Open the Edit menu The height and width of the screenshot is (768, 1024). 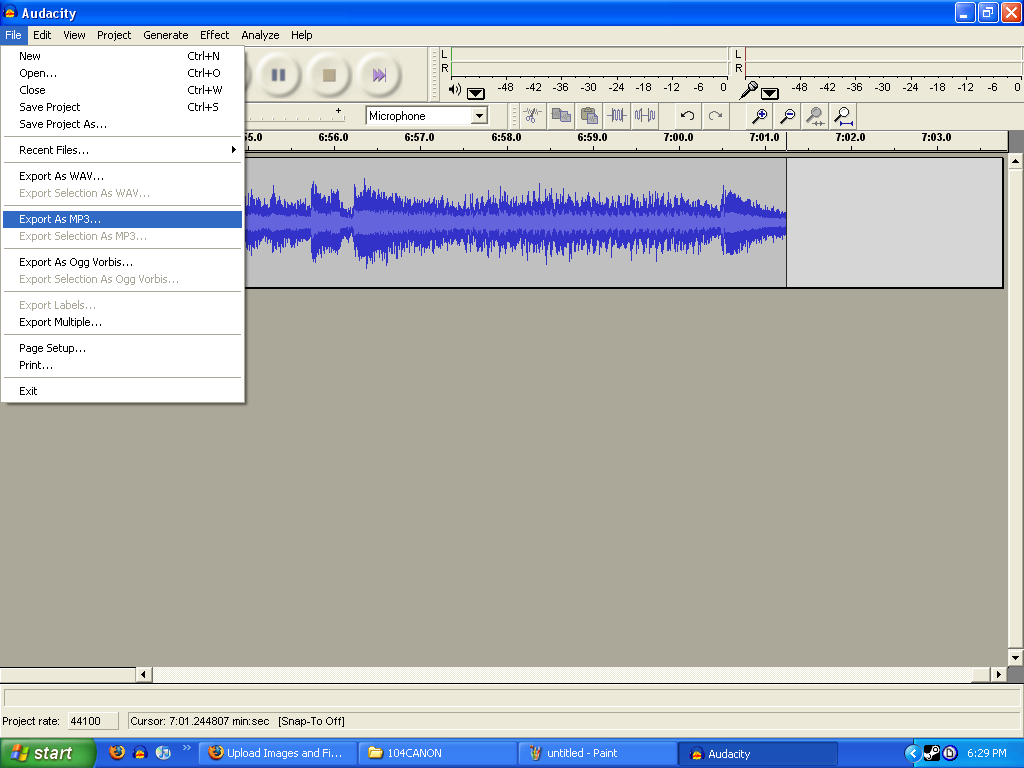tap(42, 35)
